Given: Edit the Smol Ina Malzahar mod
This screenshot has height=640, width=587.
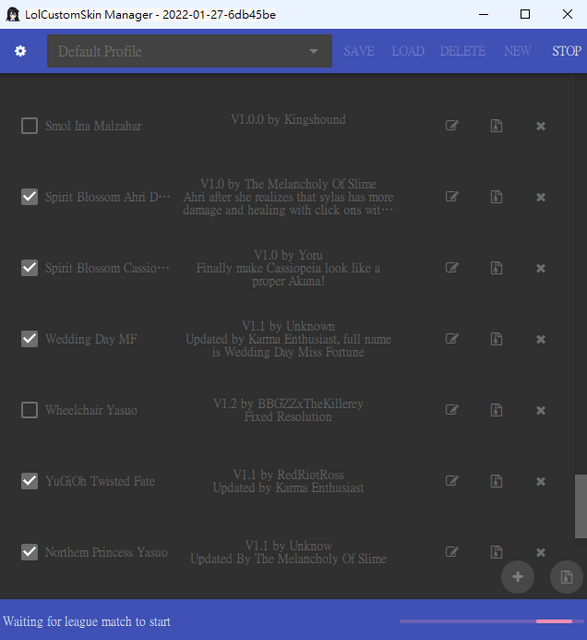Looking at the screenshot, I should click(452, 125).
